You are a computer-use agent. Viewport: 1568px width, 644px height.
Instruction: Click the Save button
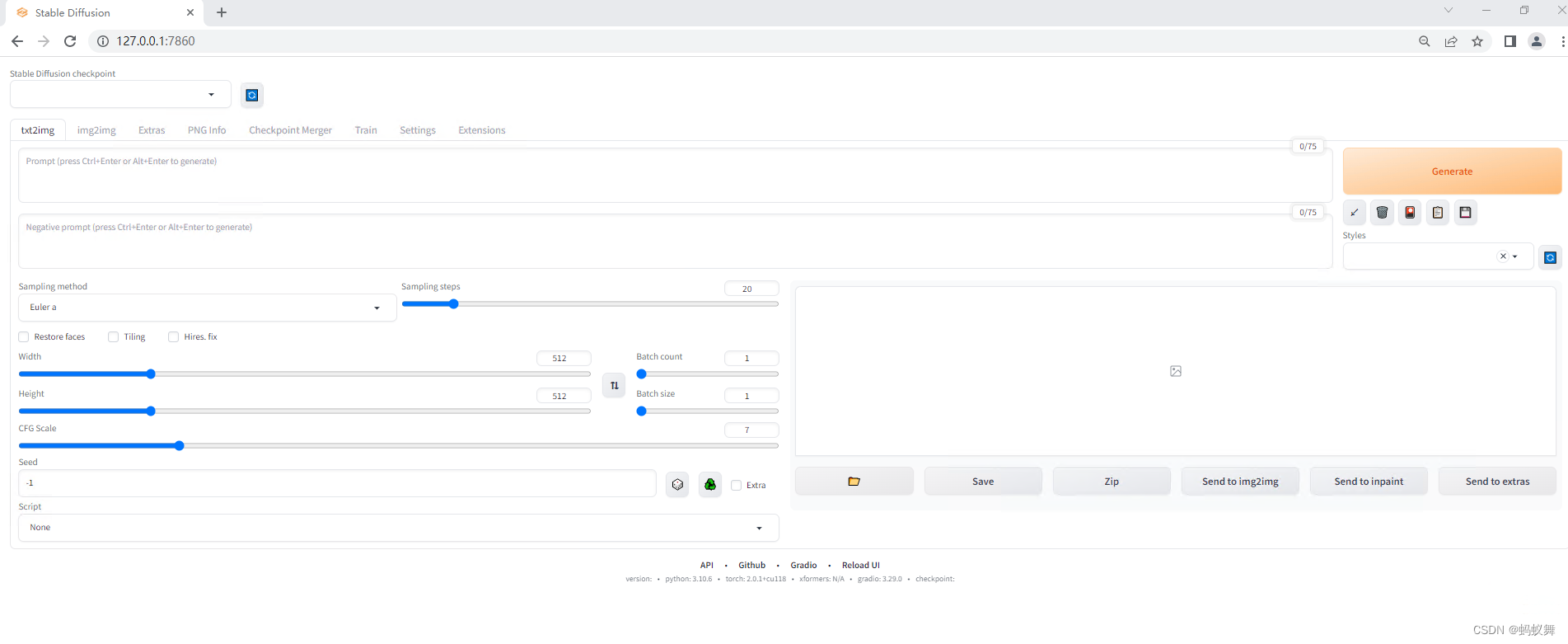(983, 482)
